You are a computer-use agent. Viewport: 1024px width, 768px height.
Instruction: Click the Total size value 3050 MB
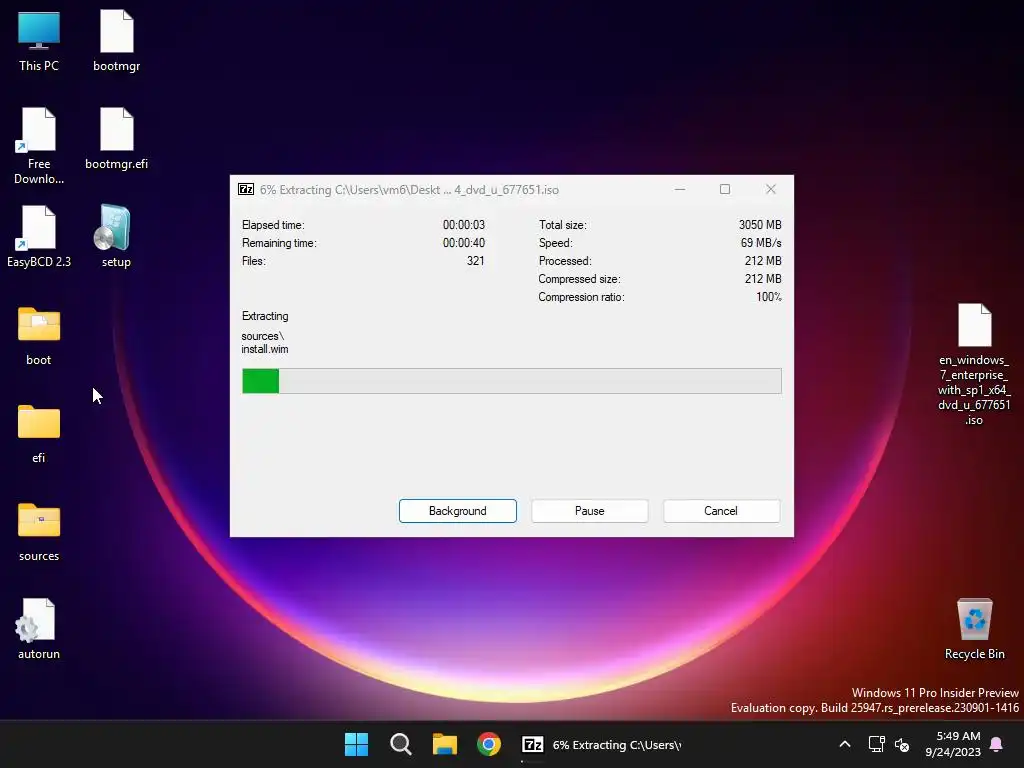point(760,225)
